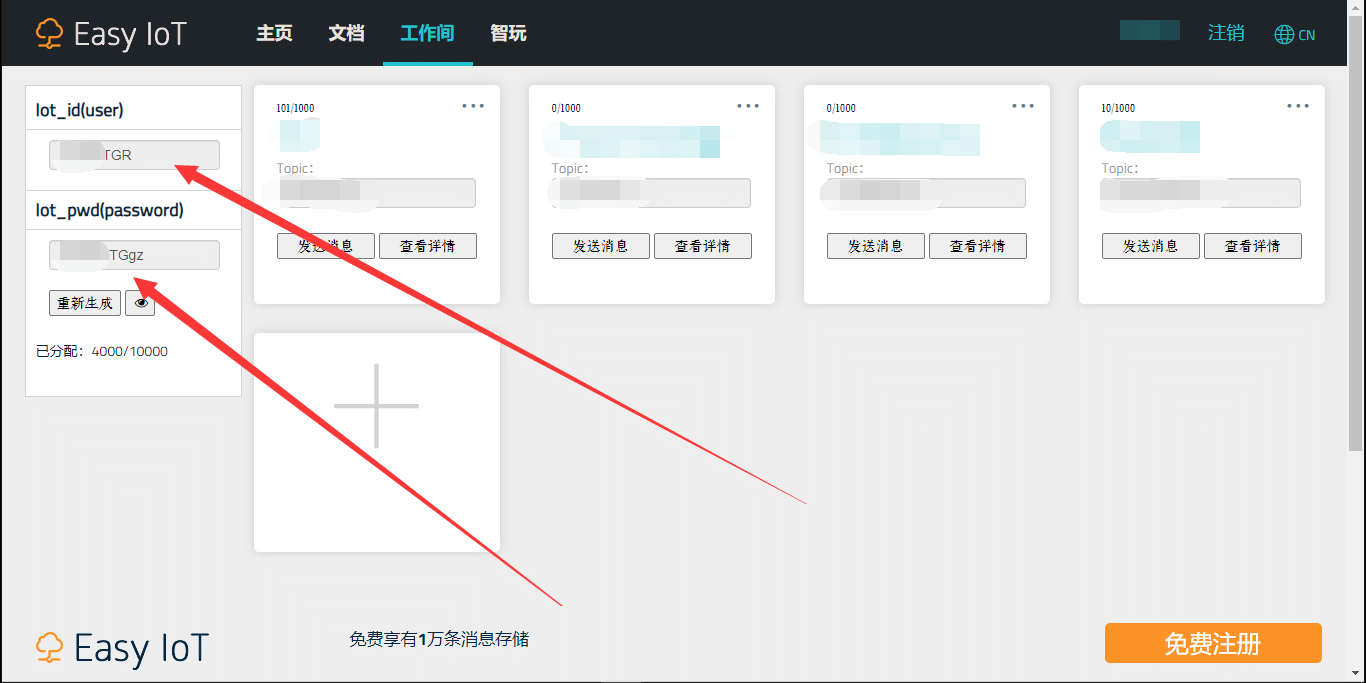Click the Iot_id user input field
Image resolution: width=1366 pixels, height=683 pixels.
click(134, 154)
